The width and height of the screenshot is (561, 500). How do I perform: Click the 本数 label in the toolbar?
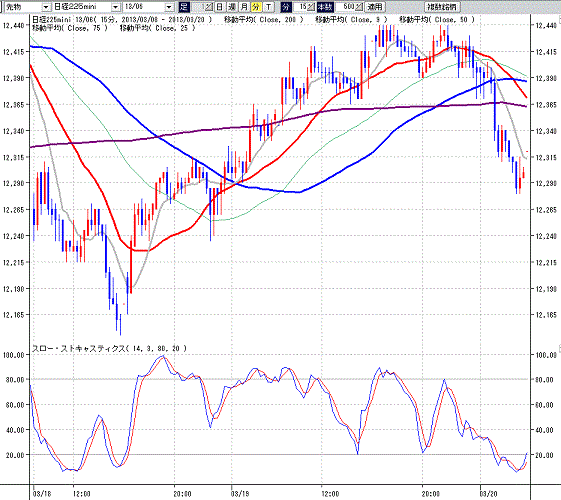click(325, 7)
